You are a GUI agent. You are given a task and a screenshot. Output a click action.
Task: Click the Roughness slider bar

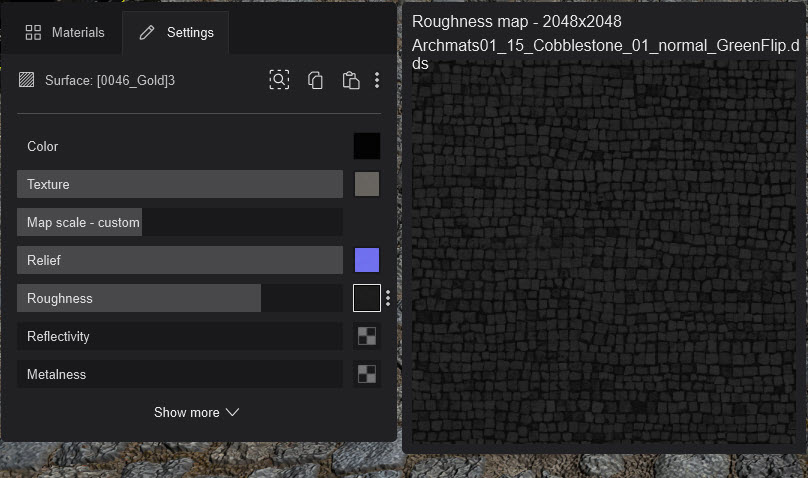coord(180,298)
